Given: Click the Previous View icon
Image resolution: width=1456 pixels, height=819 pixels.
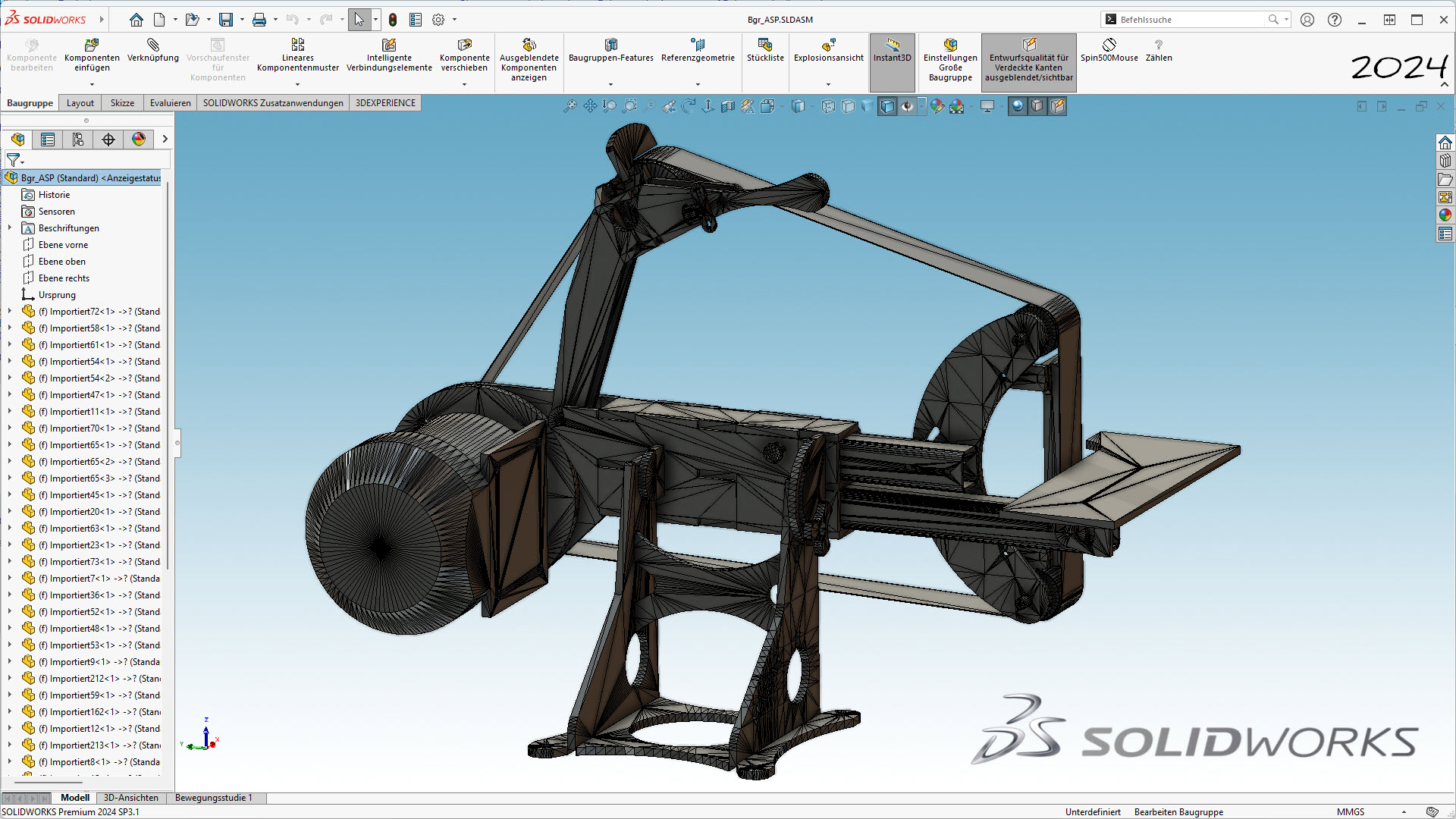Looking at the screenshot, I should (669, 107).
